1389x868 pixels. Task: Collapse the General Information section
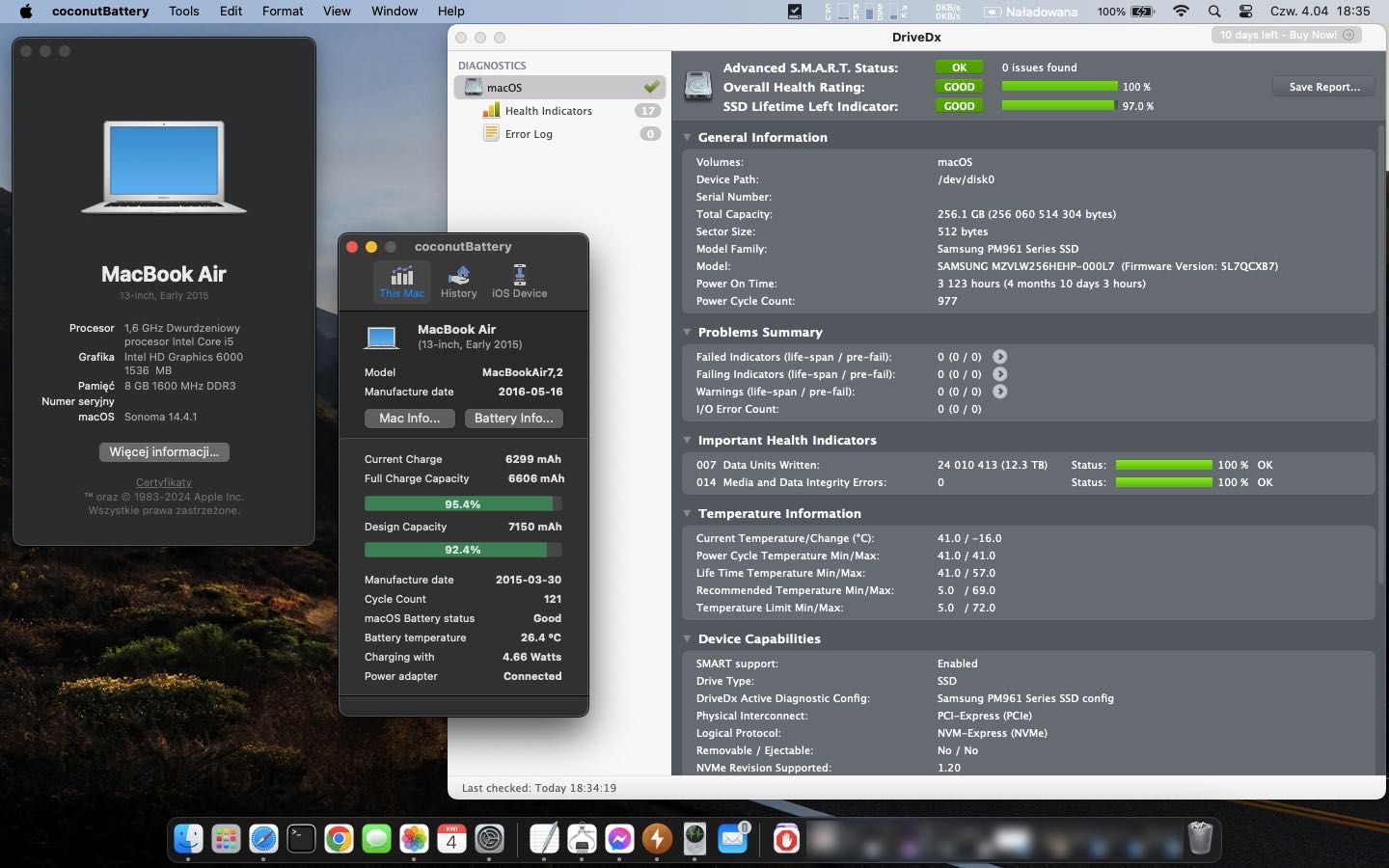click(x=687, y=137)
